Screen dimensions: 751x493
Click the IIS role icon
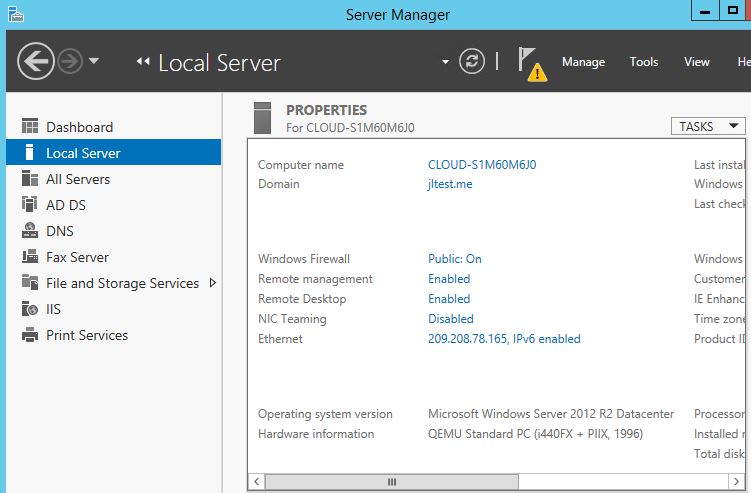tap(30, 309)
